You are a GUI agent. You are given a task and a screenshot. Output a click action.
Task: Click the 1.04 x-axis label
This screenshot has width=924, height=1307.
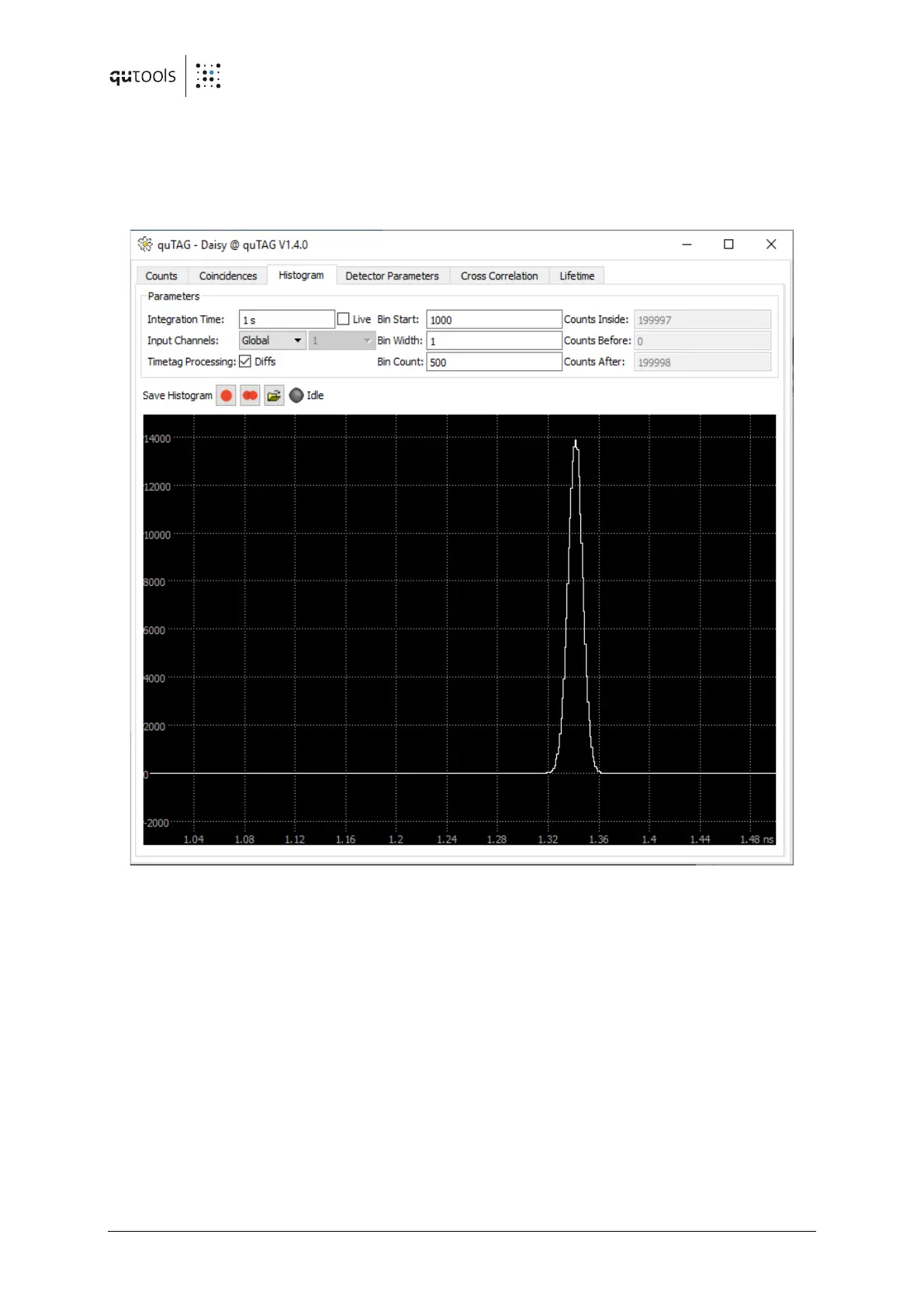coord(194,840)
